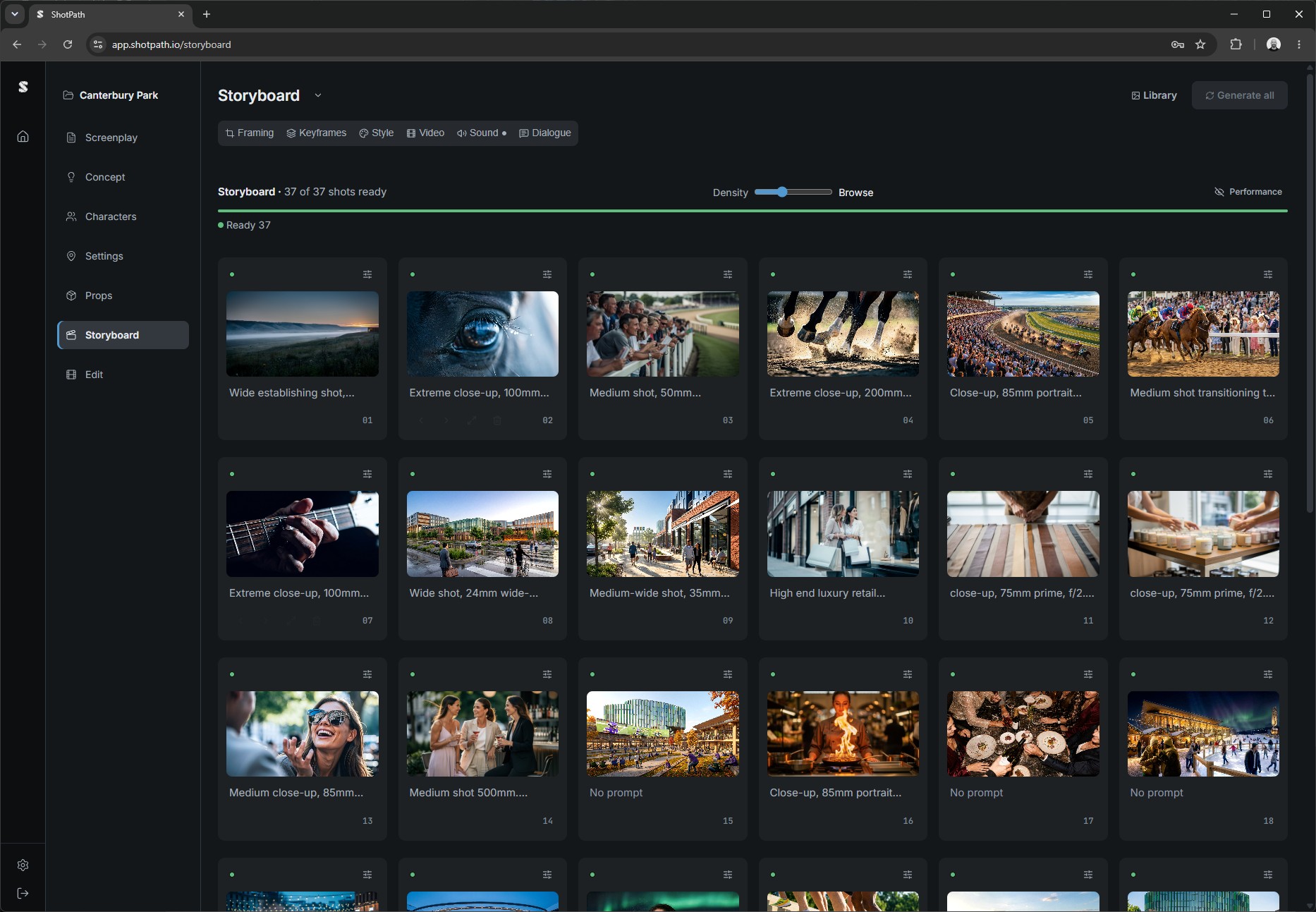1316x912 pixels.
Task: Open Concept in sidebar
Action: tap(123, 177)
